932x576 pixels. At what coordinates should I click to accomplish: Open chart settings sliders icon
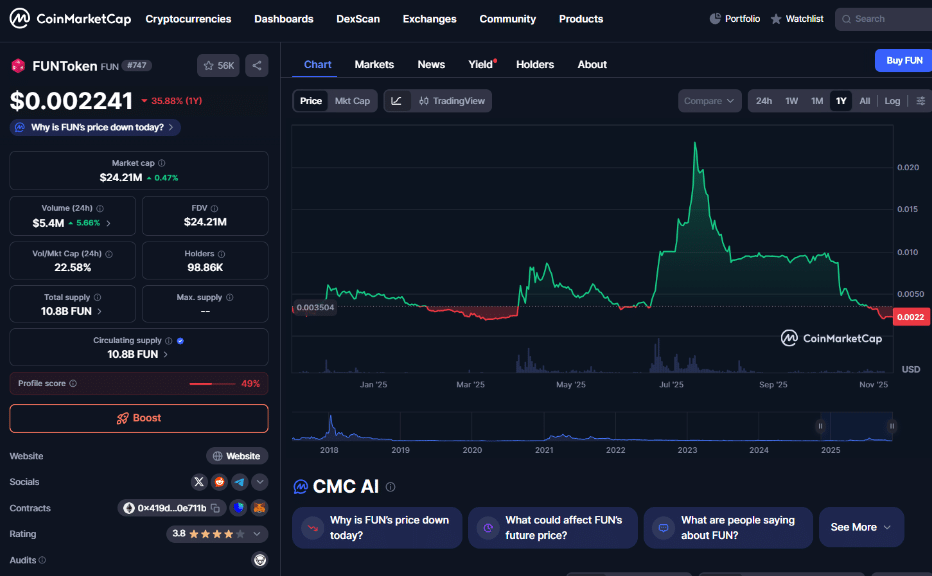point(920,101)
